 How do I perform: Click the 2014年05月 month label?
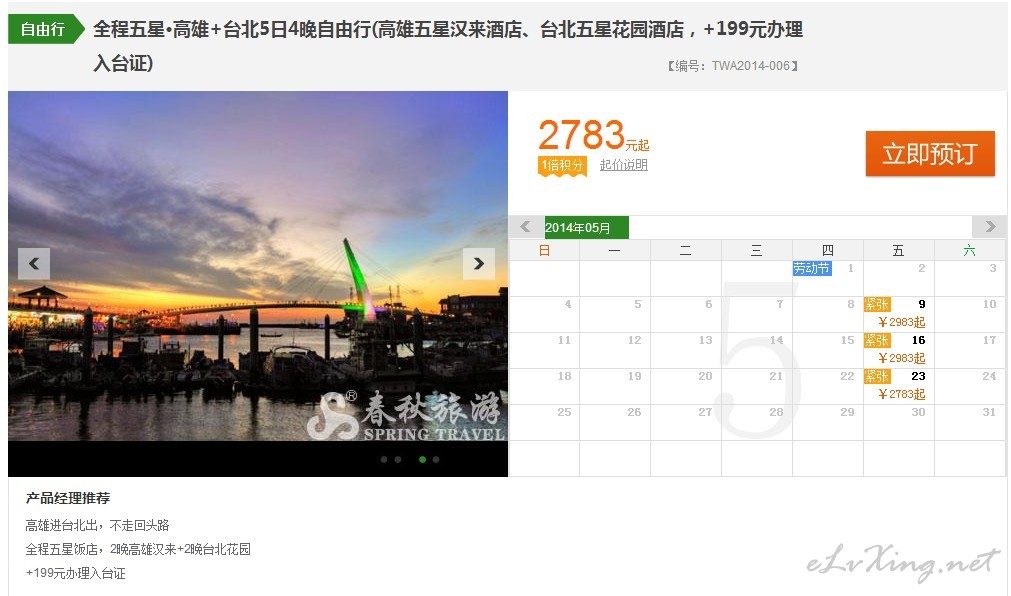586,228
